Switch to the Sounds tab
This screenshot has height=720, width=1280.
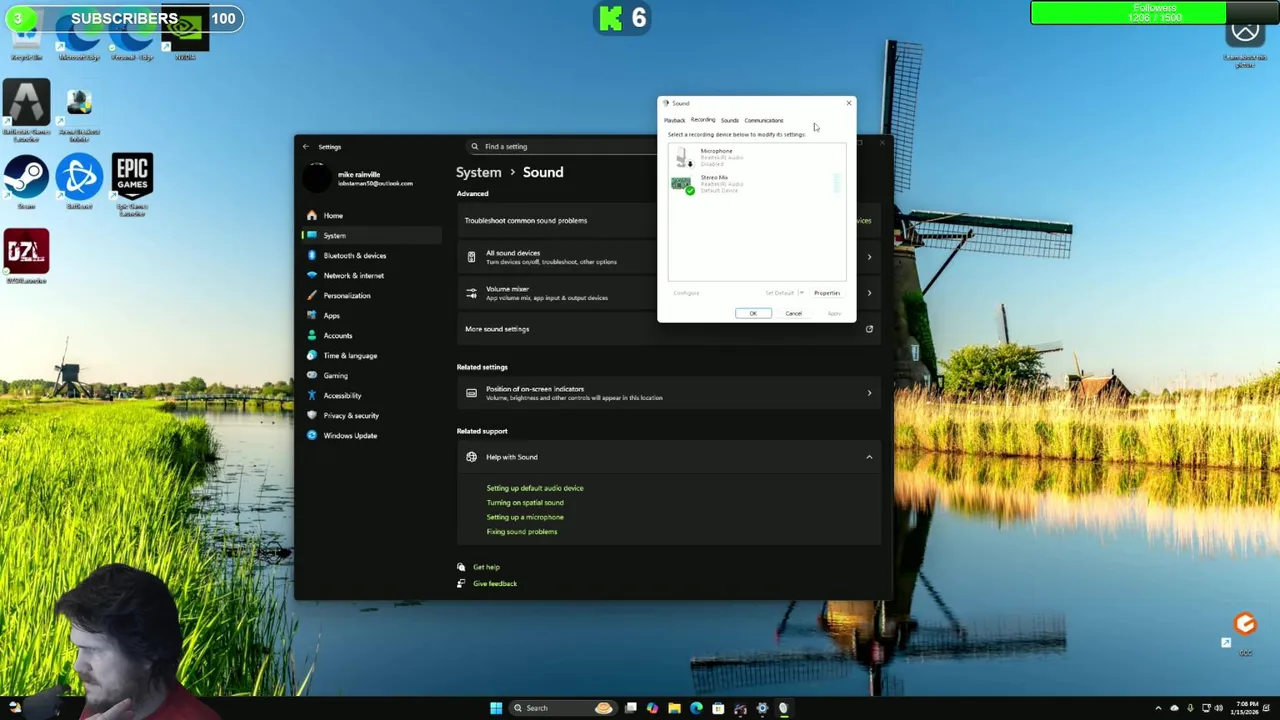pyautogui.click(x=730, y=120)
